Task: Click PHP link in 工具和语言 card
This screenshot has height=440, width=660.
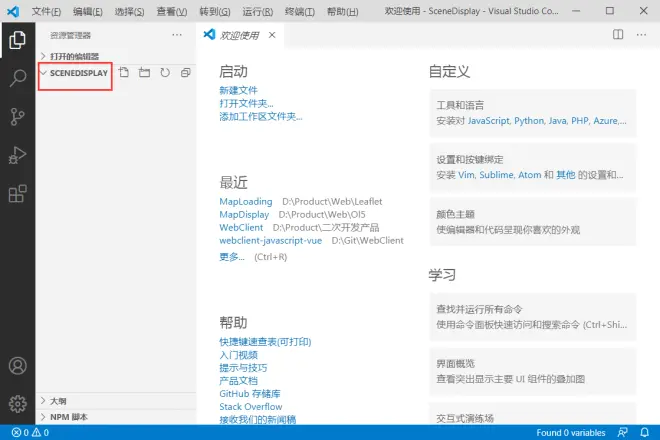Action: point(580,121)
